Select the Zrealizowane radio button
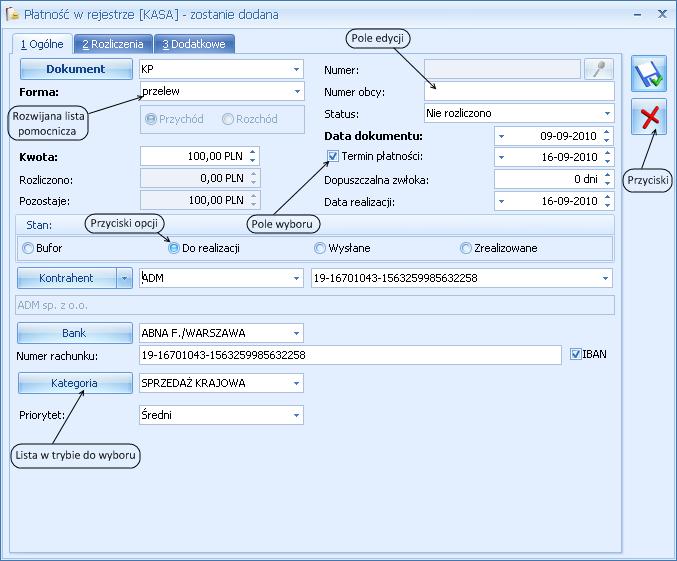The width and height of the screenshot is (677, 561). point(465,248)
